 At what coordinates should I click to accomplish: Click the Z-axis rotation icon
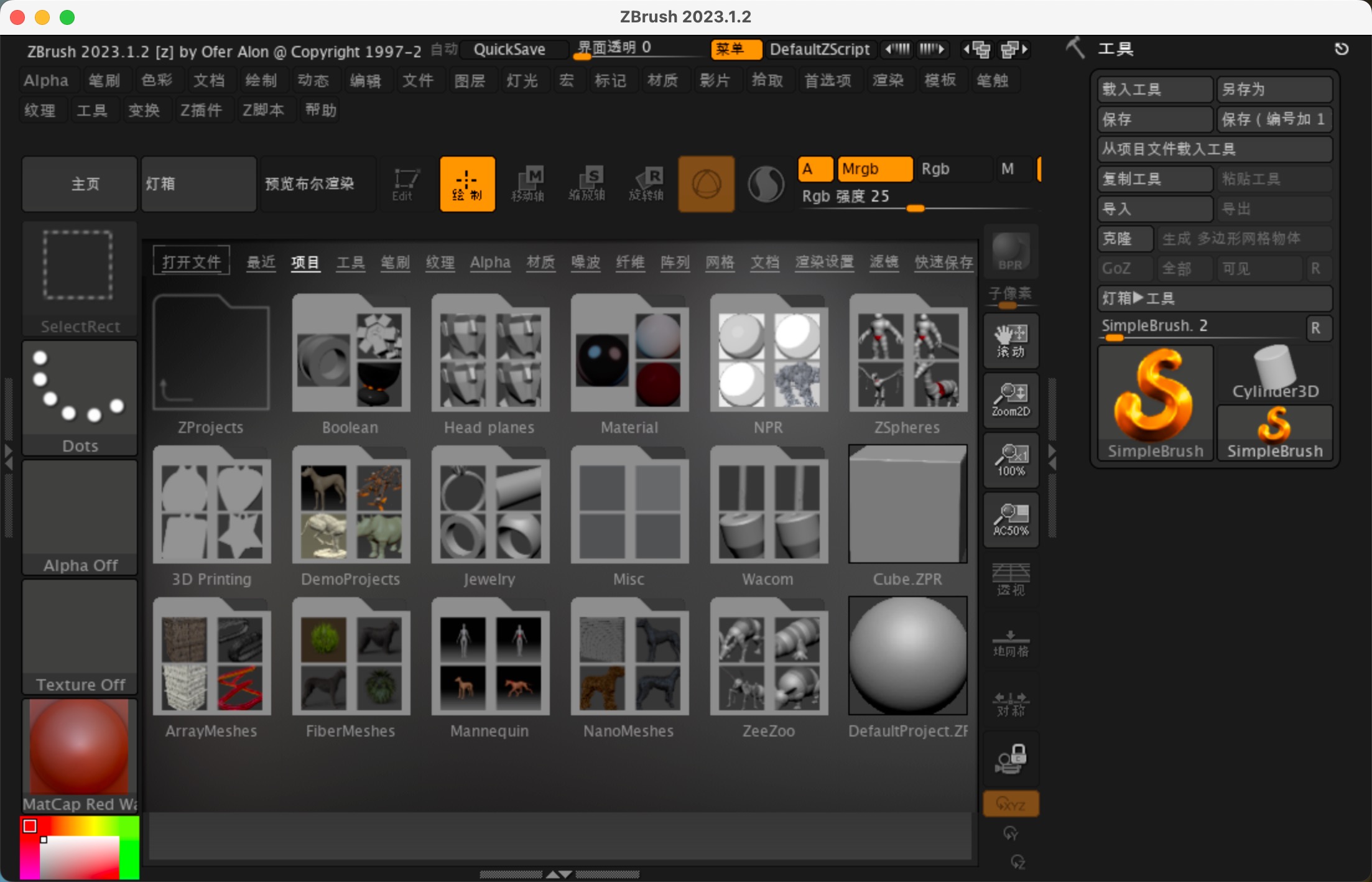point(1017,861)
